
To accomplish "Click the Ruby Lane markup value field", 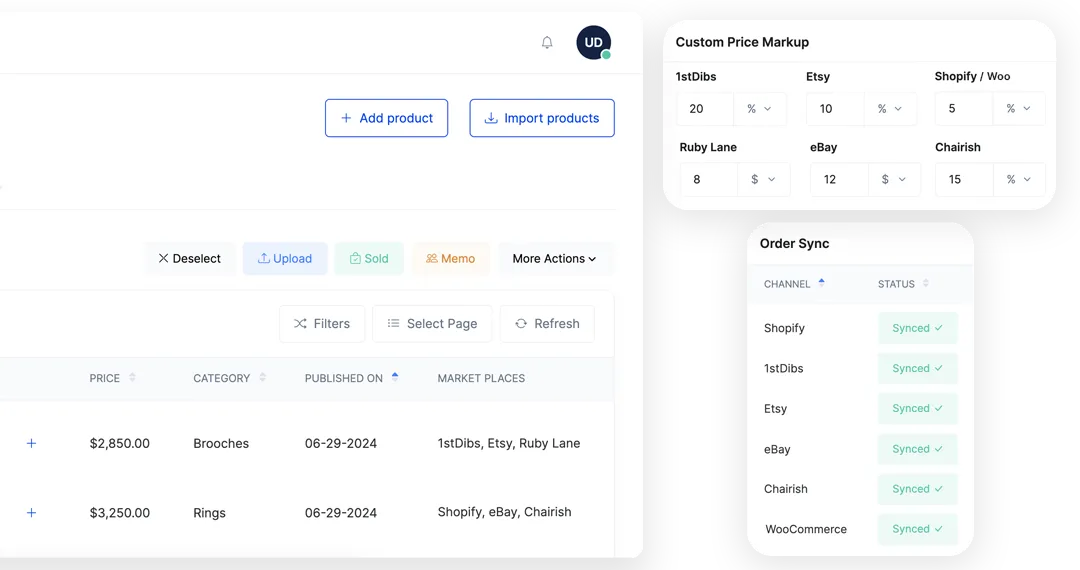I will click(709, 180).
